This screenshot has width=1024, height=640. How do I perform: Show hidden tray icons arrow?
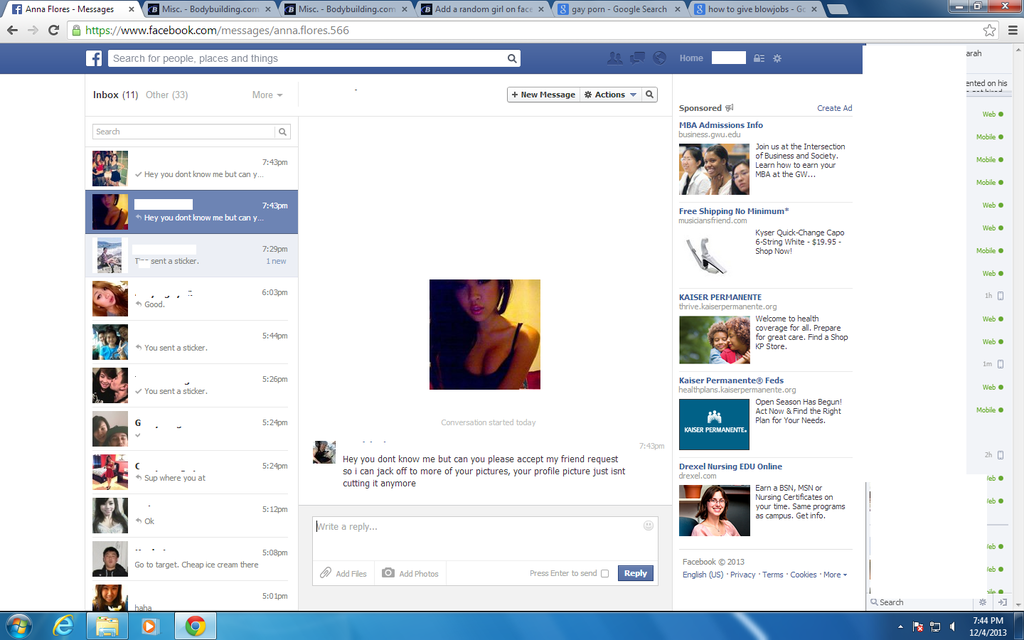pyautogui.click(x=901, y=627)
